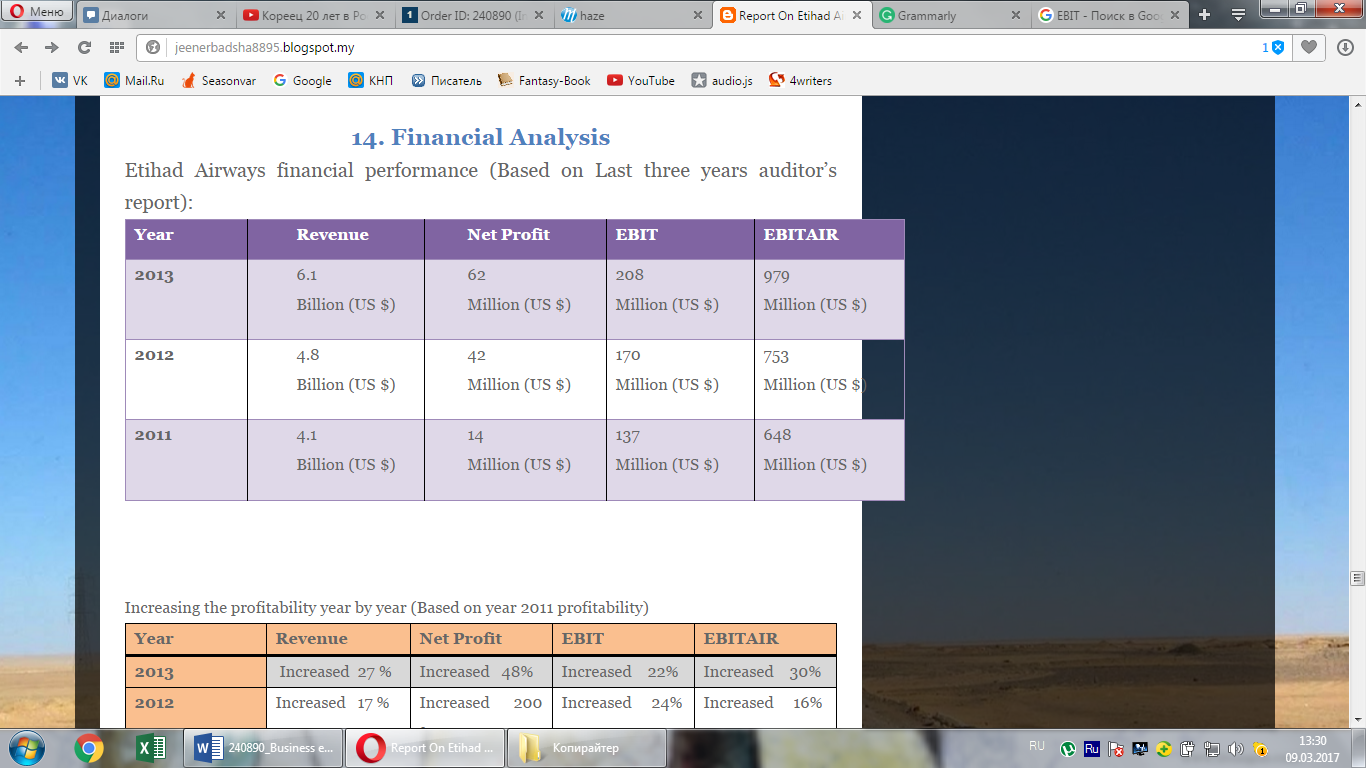Open a new tab with plus button
This screenshot has height=768, width=1366.
pos(1204,15)
